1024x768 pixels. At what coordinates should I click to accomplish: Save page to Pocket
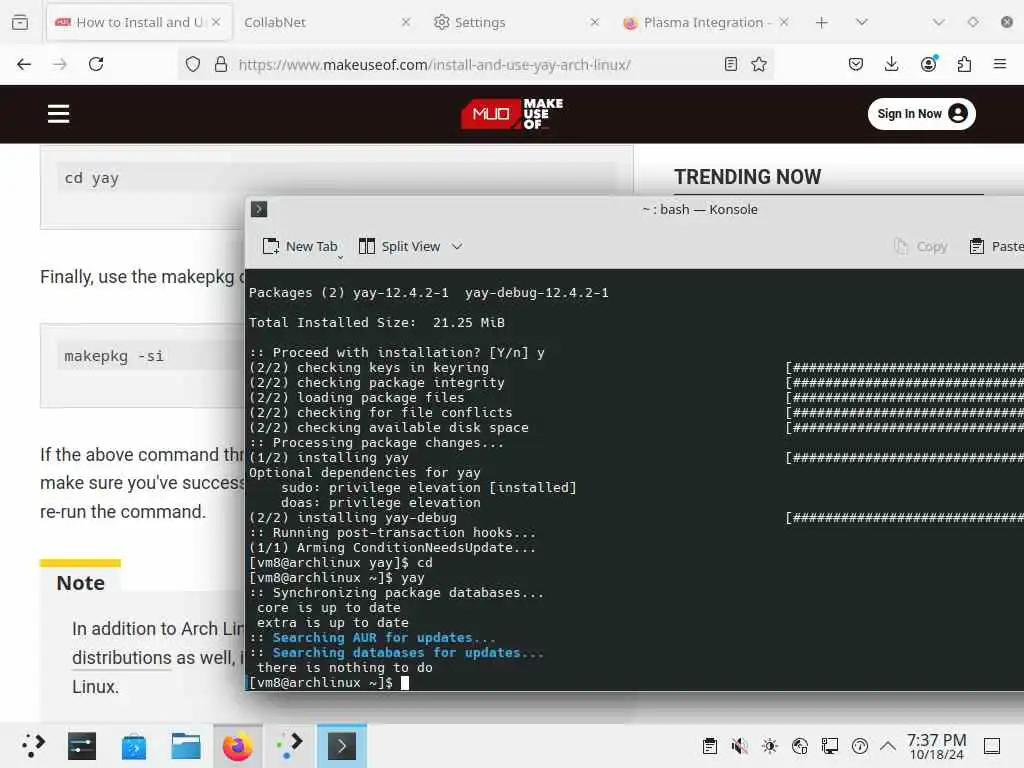click(x=856, y=64)
